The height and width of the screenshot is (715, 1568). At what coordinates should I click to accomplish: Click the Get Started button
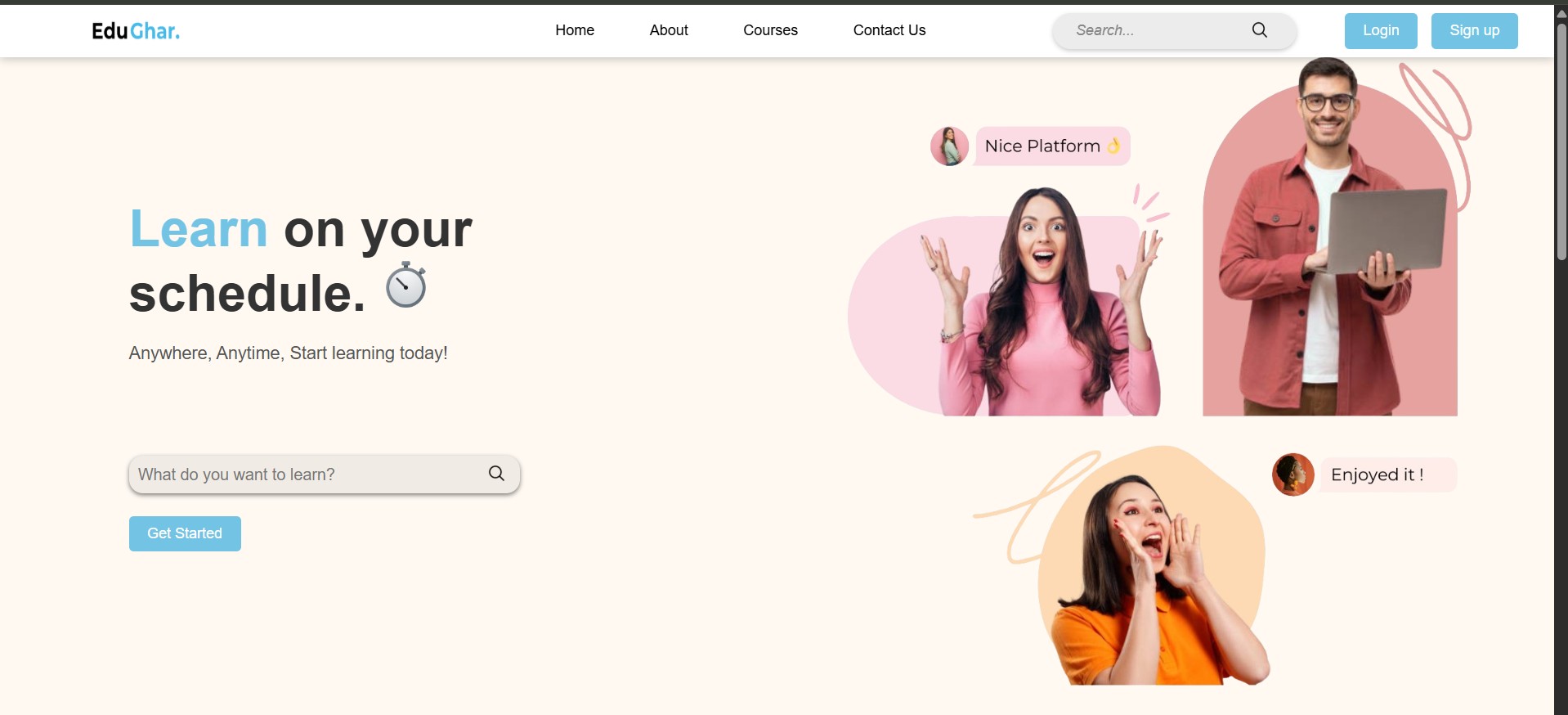click(185, 533)
